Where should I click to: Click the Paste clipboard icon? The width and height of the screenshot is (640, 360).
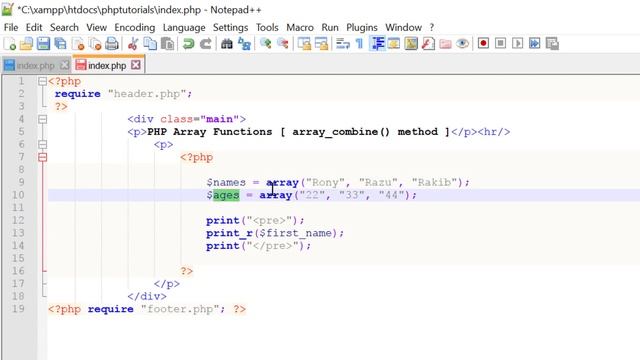coord(167,44)
